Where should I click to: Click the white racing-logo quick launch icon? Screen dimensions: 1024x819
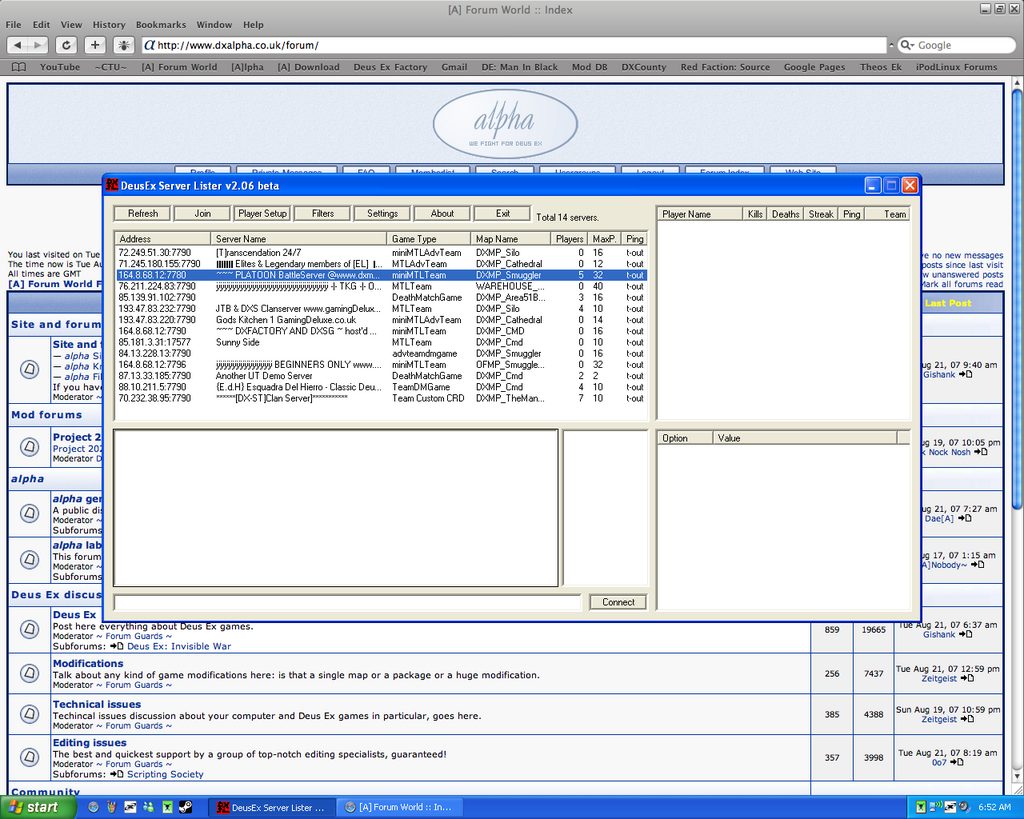(130, 807)
